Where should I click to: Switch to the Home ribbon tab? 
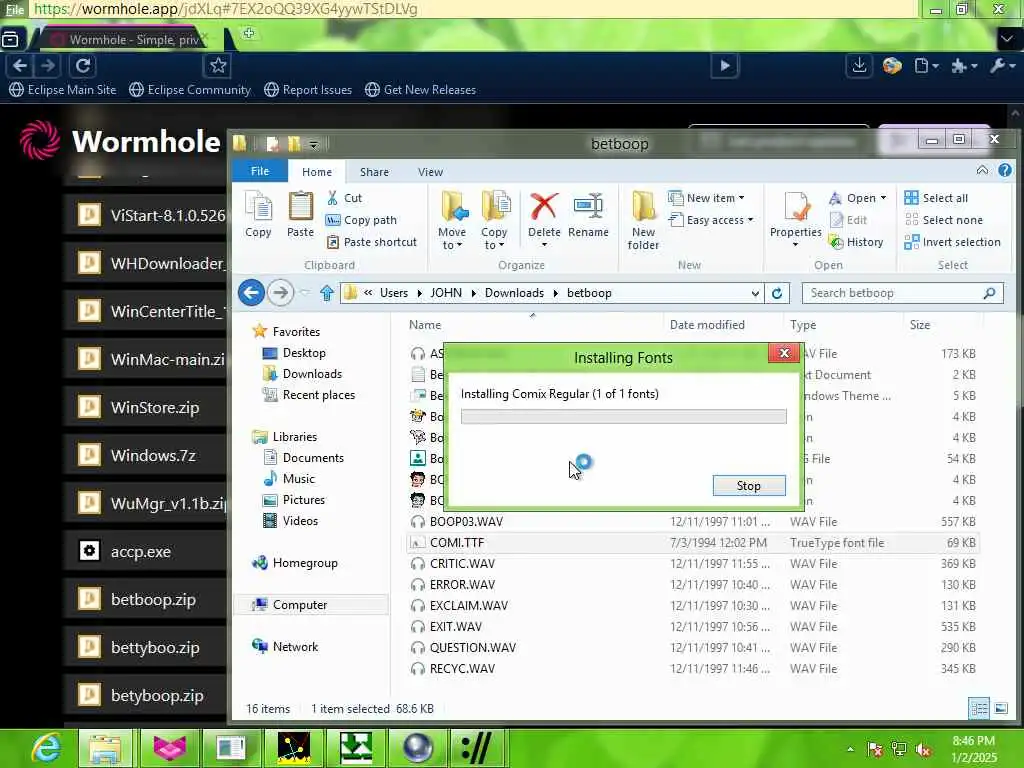pos(317,172)
